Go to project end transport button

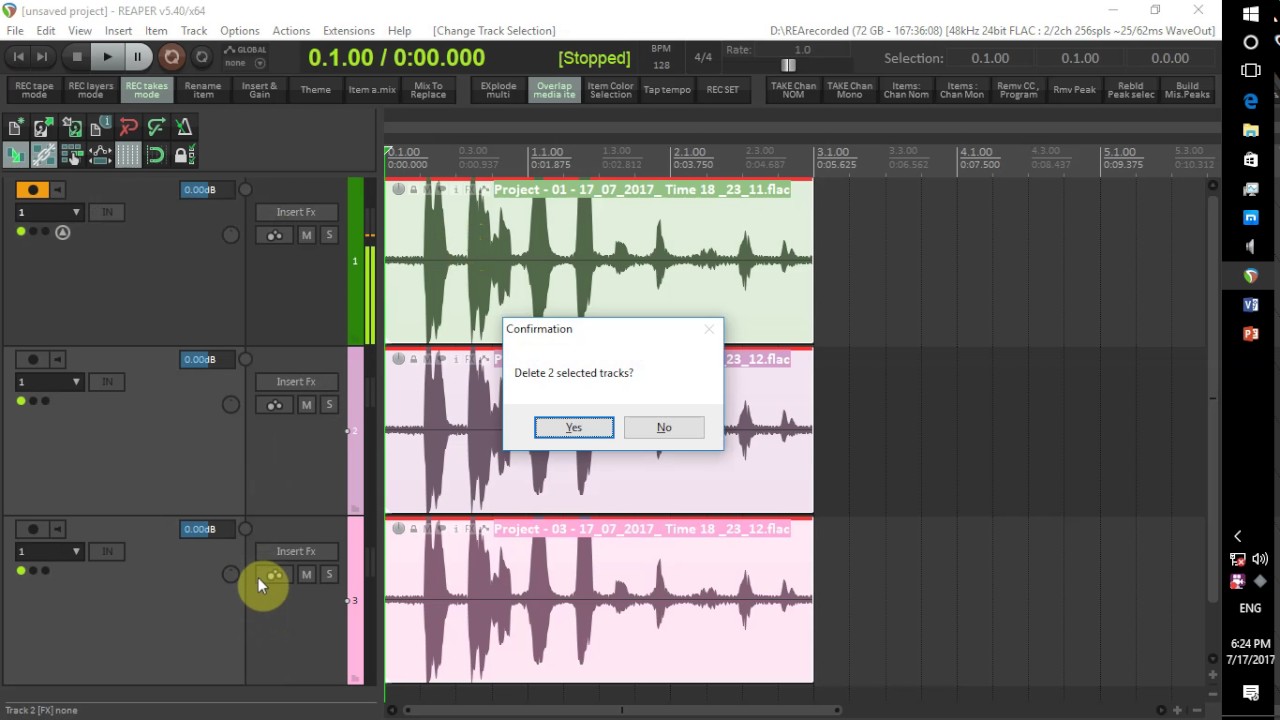tap(42, 57)
